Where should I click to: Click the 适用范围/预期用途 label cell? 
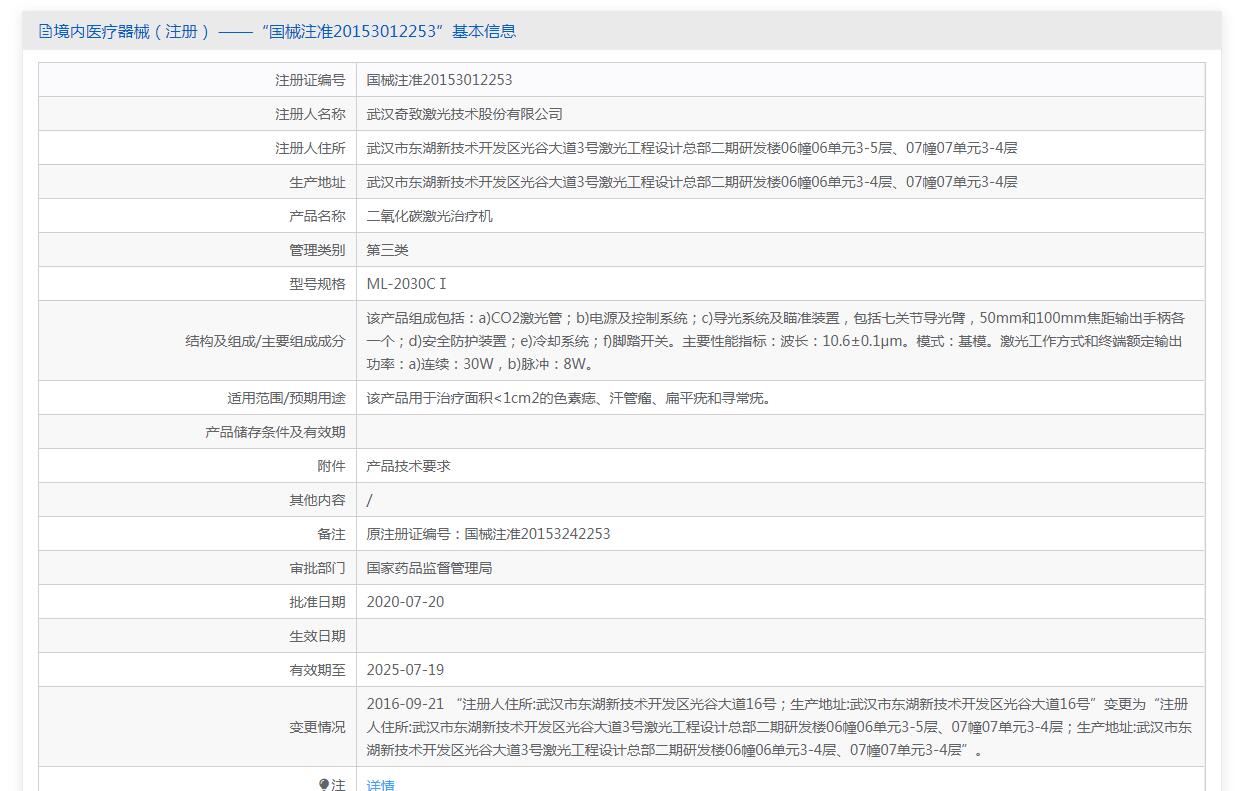(x=286, y=398)
